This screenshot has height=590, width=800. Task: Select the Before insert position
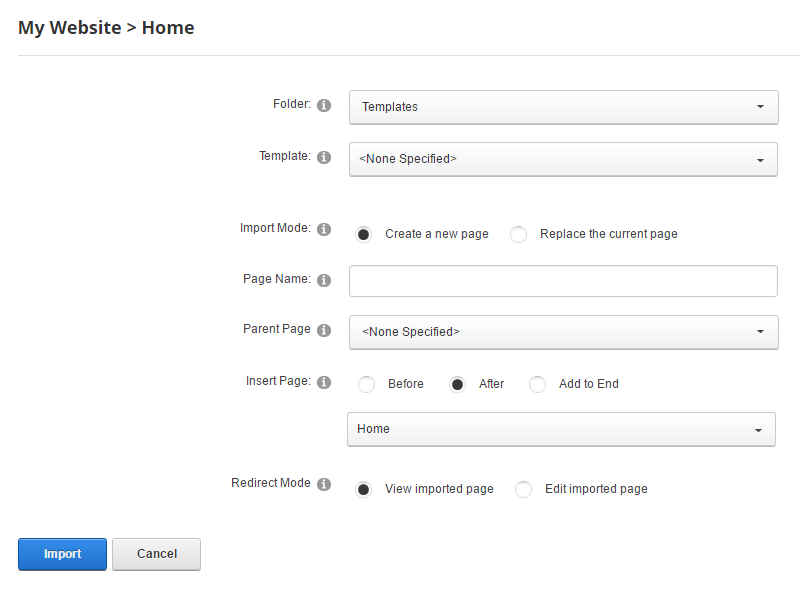(366, 384)
